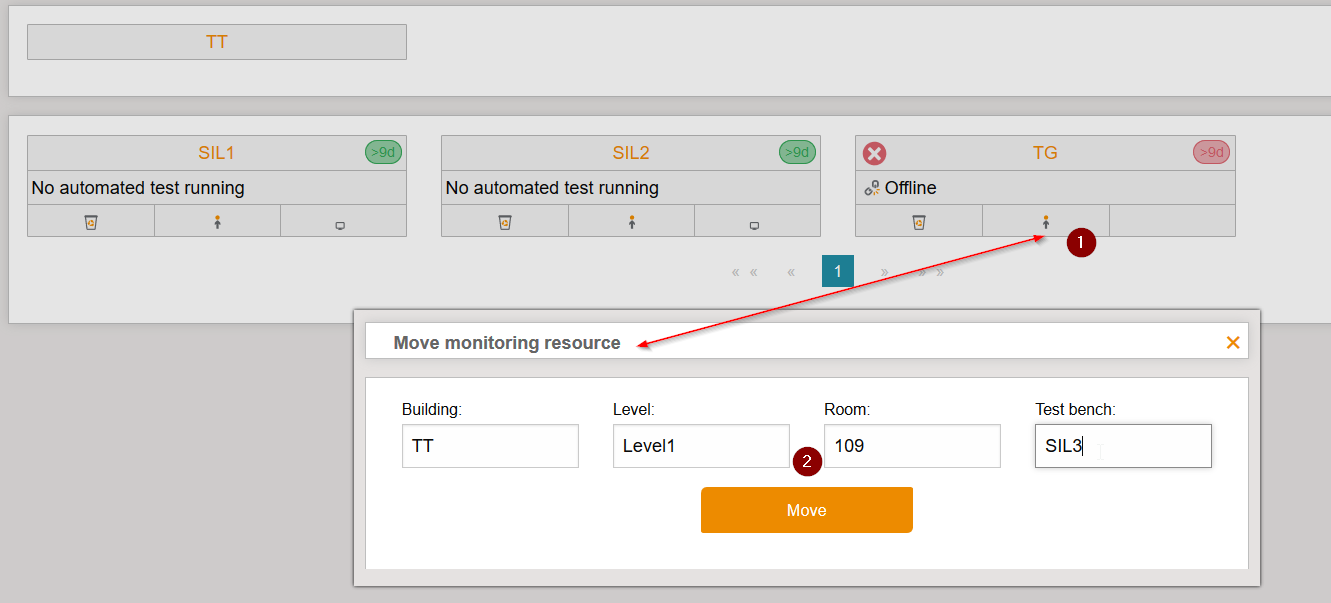This screenshot has width=1331, height=603.
Task: Click the move resource icon on SIL1
Action: point(217,222)
